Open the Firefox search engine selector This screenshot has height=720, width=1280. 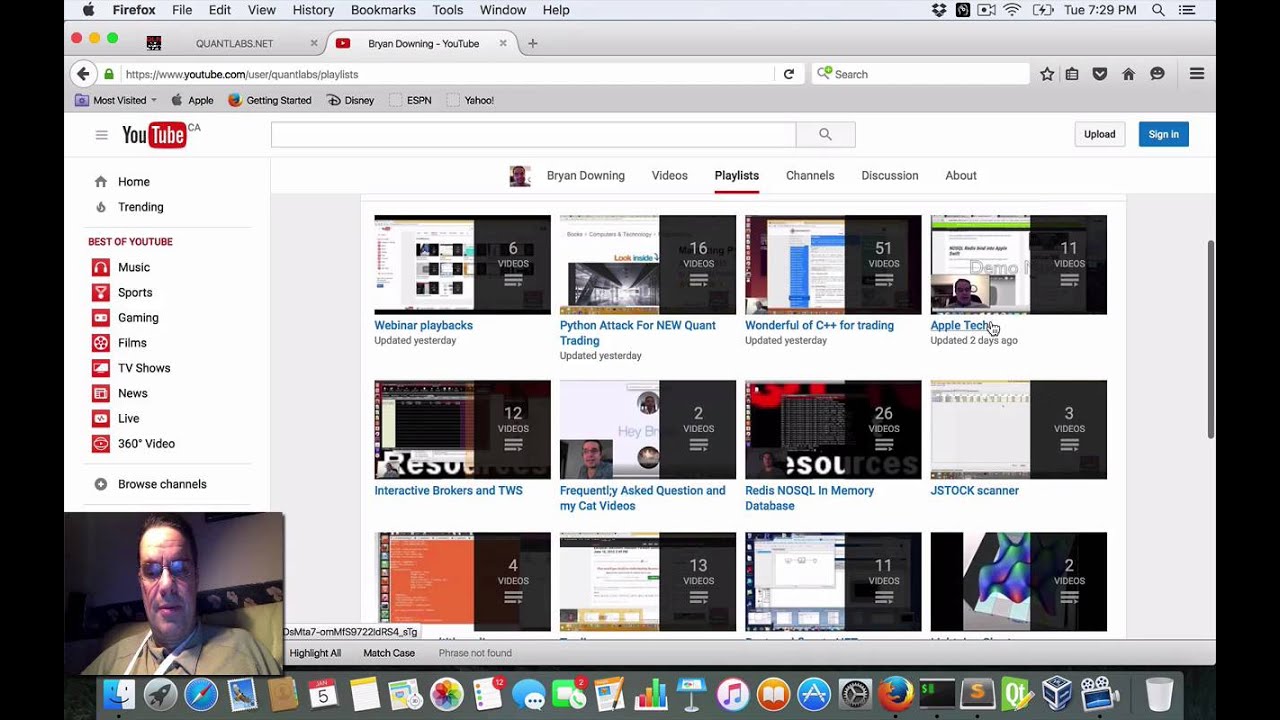(x=825, y=73)
